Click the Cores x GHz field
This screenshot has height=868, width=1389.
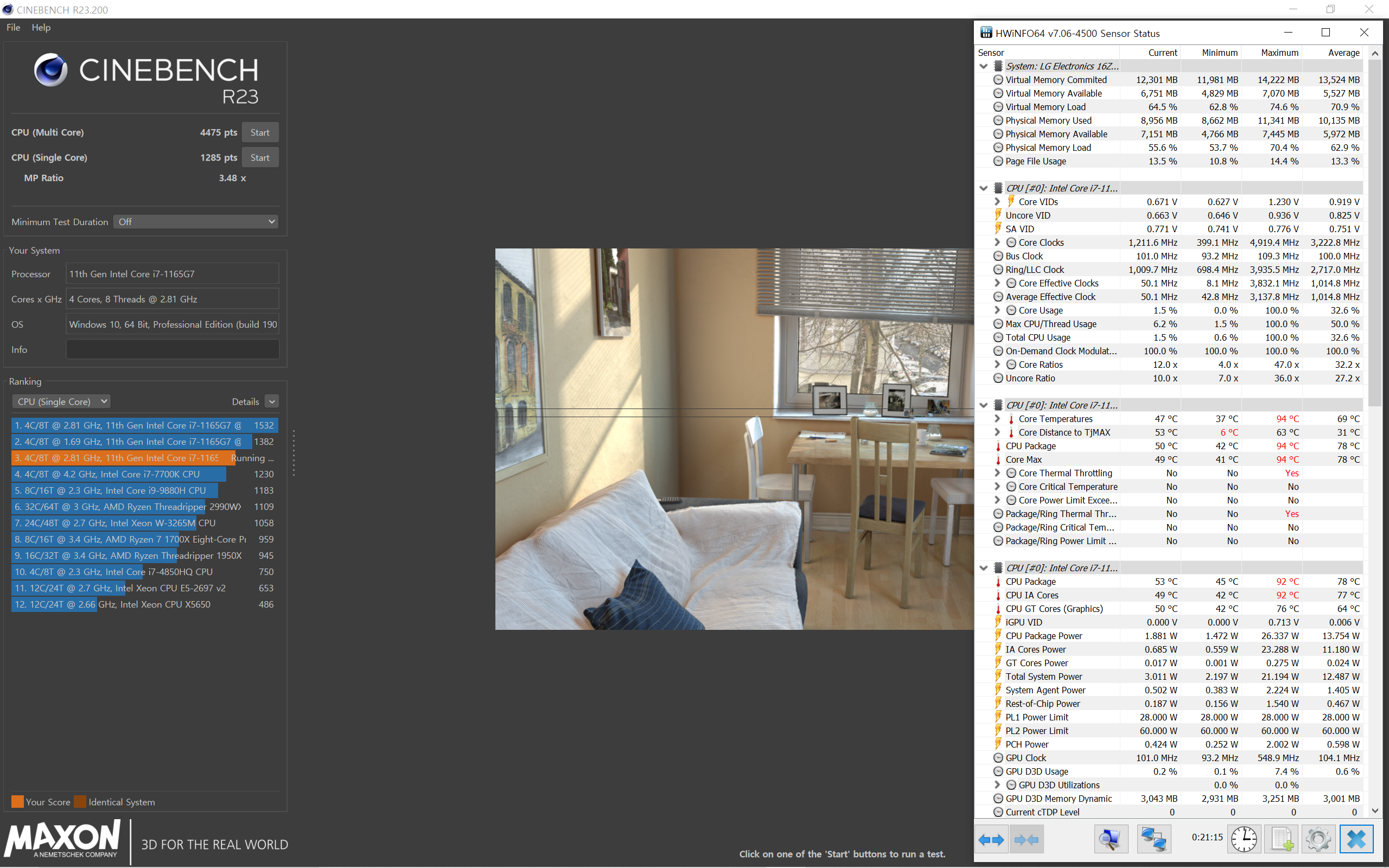point(172,299)
